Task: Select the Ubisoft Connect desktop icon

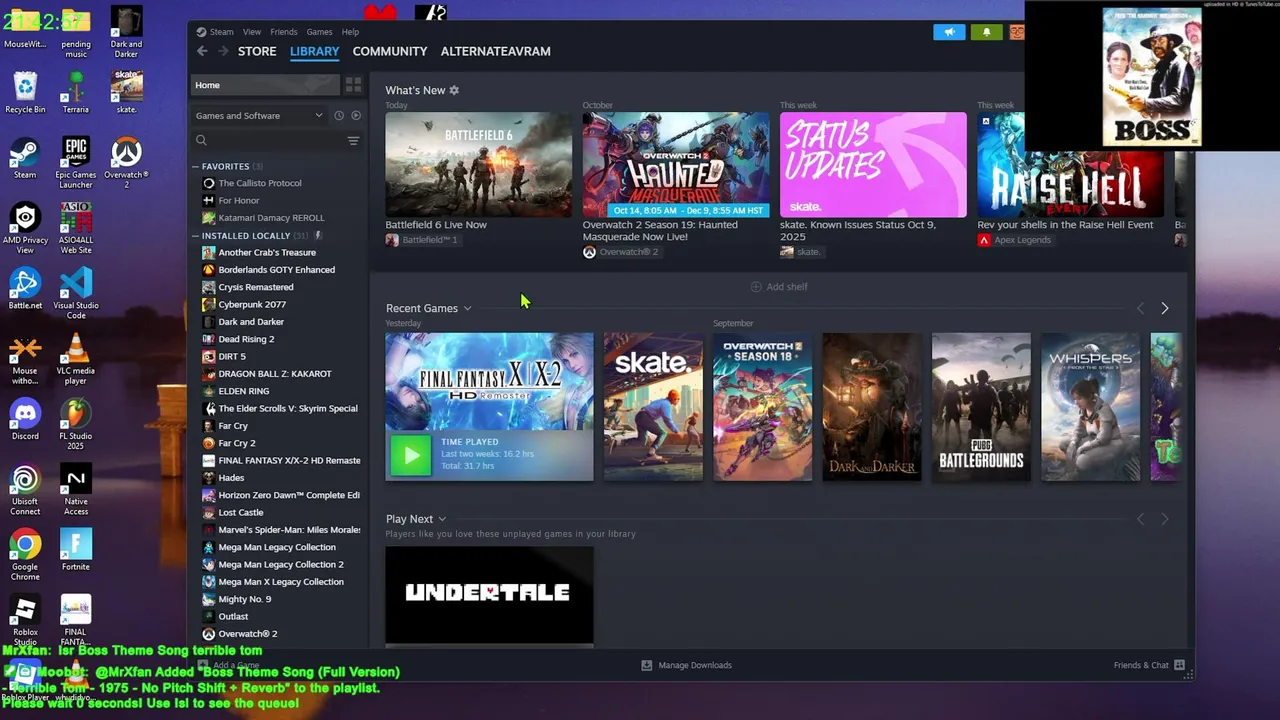Action: (25, 490)
